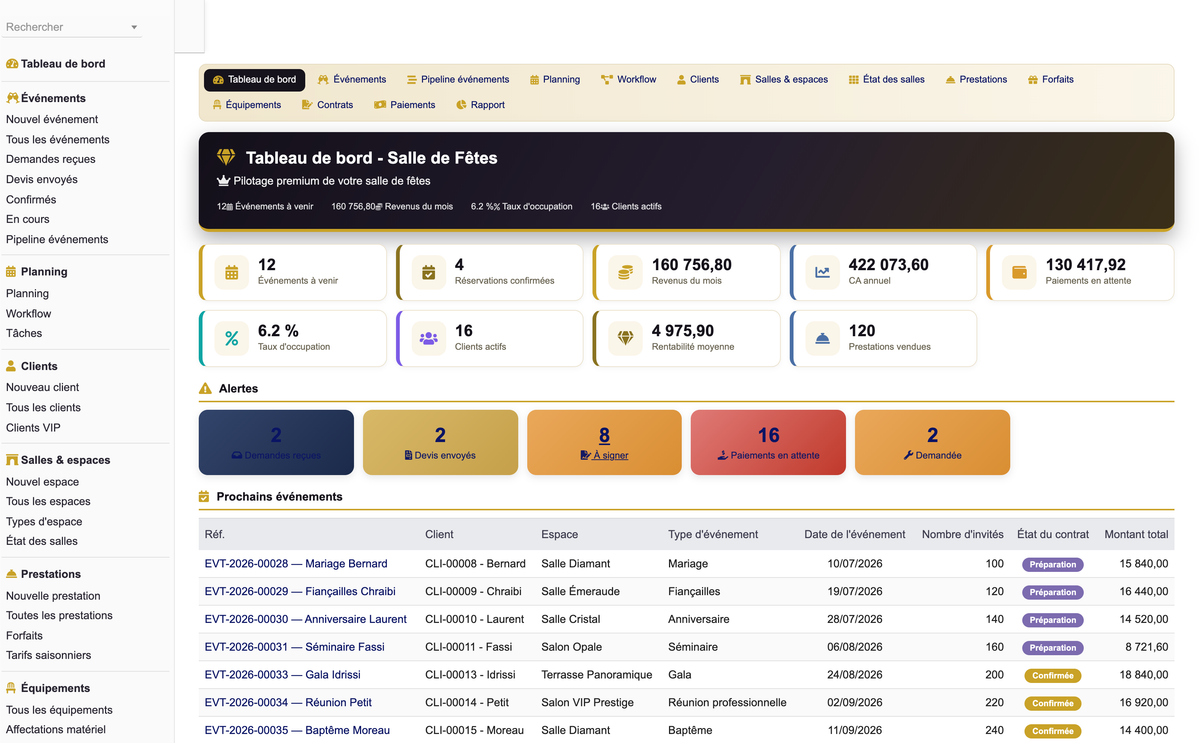Viewport: 1200px width, 743px height.
Task: Click the people icon on Clients actifs card
Action: pyautogui.click(x=428, y=338)
